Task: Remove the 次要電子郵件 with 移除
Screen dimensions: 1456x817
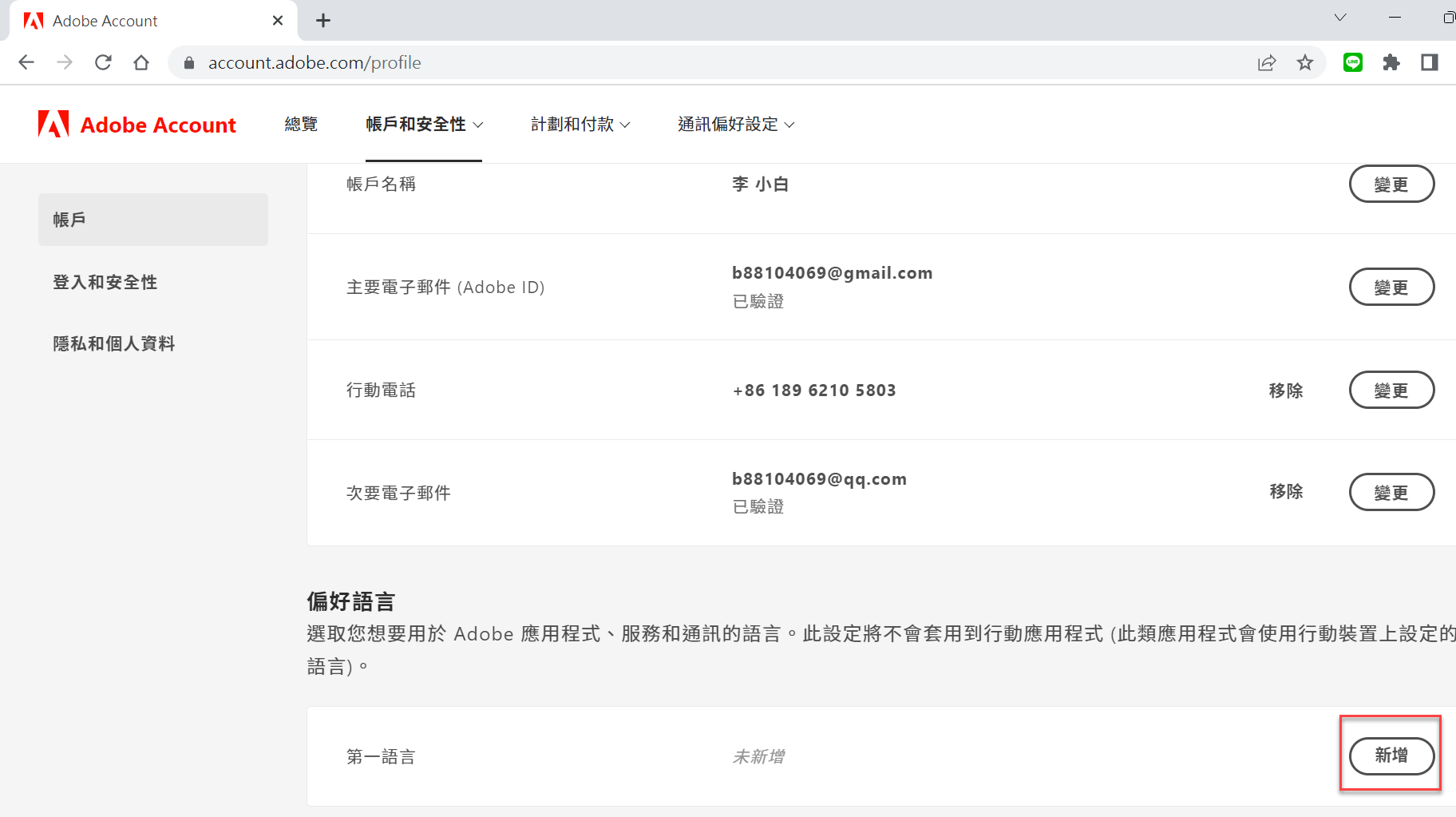Action: 1286,492
